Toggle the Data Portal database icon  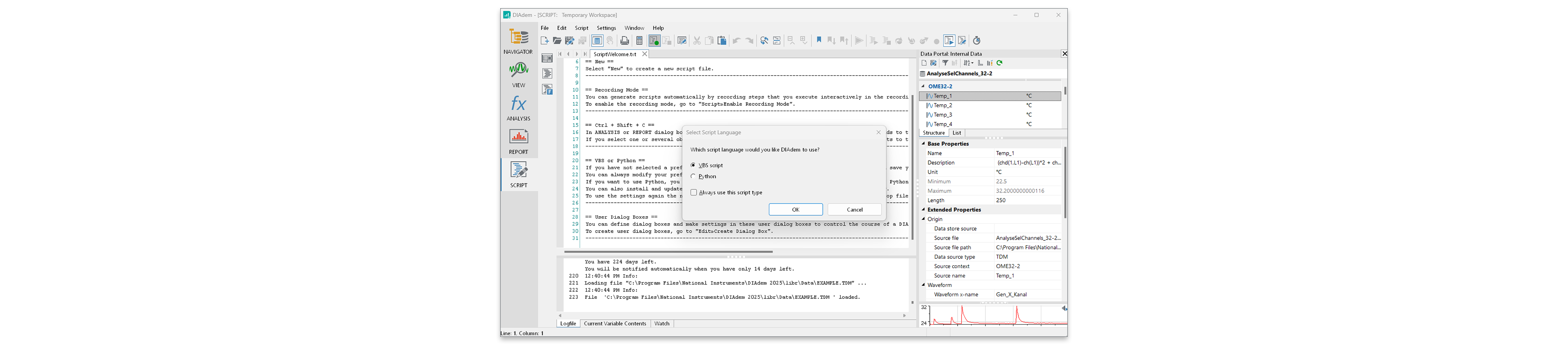click(x=597, y=41)
